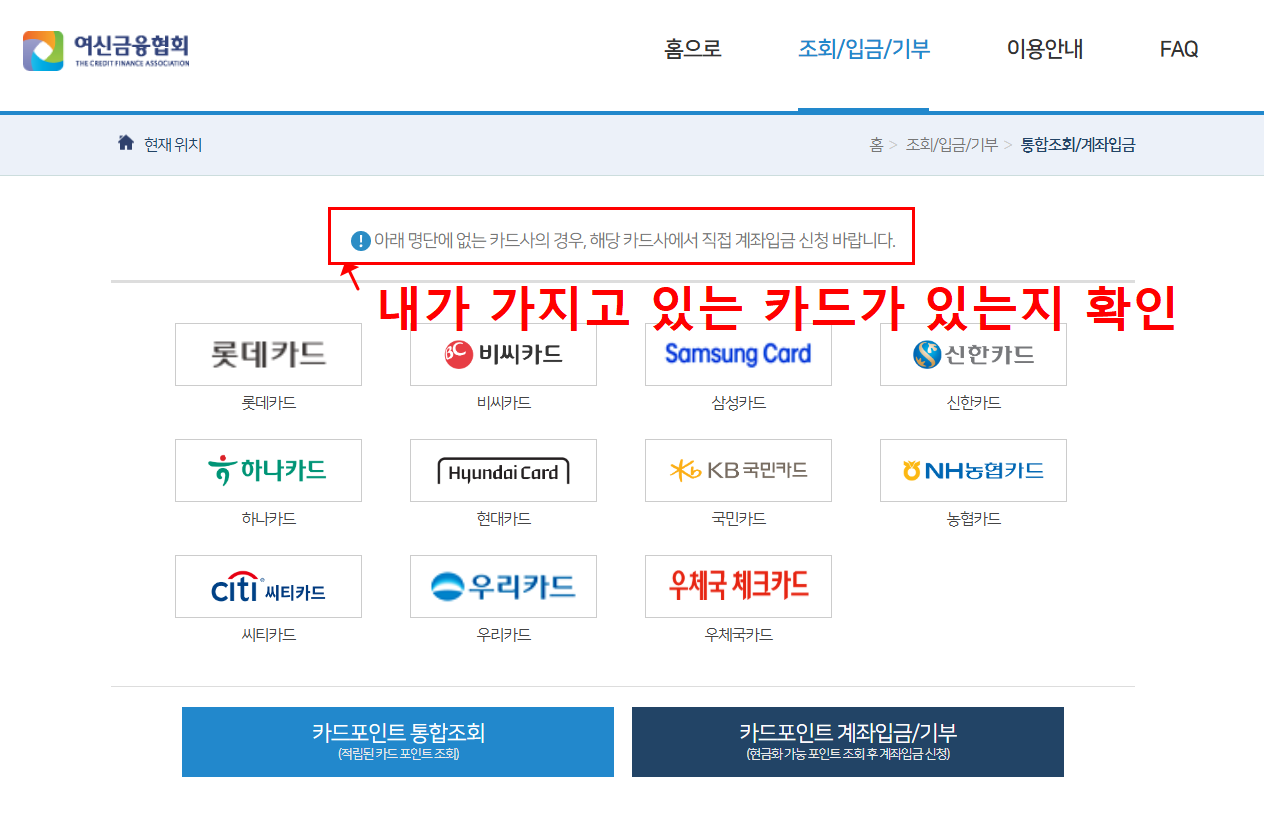Click the 씨티카드 text label
Screen dimensions: 1264x820
tap(268, 635)
